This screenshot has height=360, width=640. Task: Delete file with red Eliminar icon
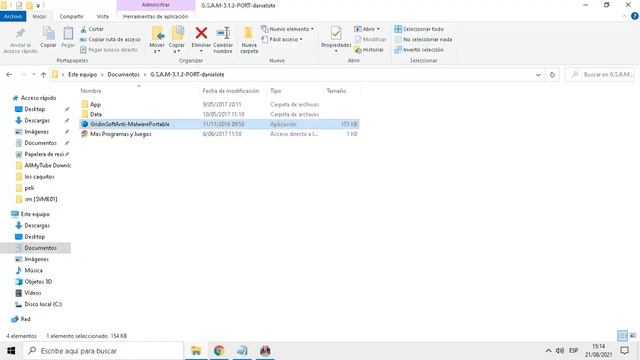(x=201, y=33)
